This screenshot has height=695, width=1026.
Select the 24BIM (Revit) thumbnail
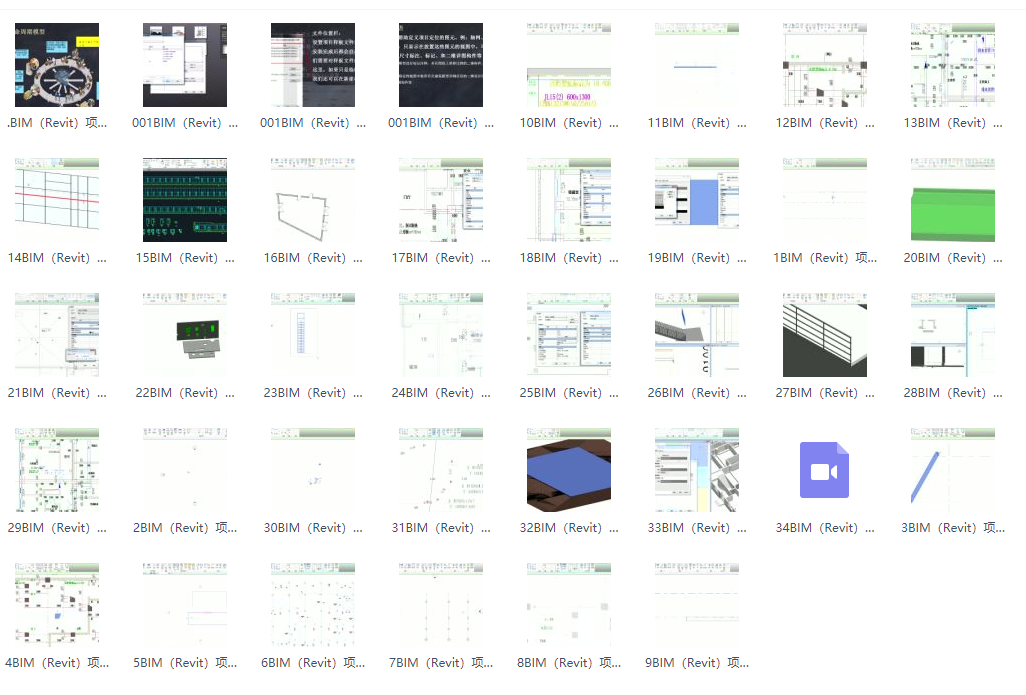441,334
